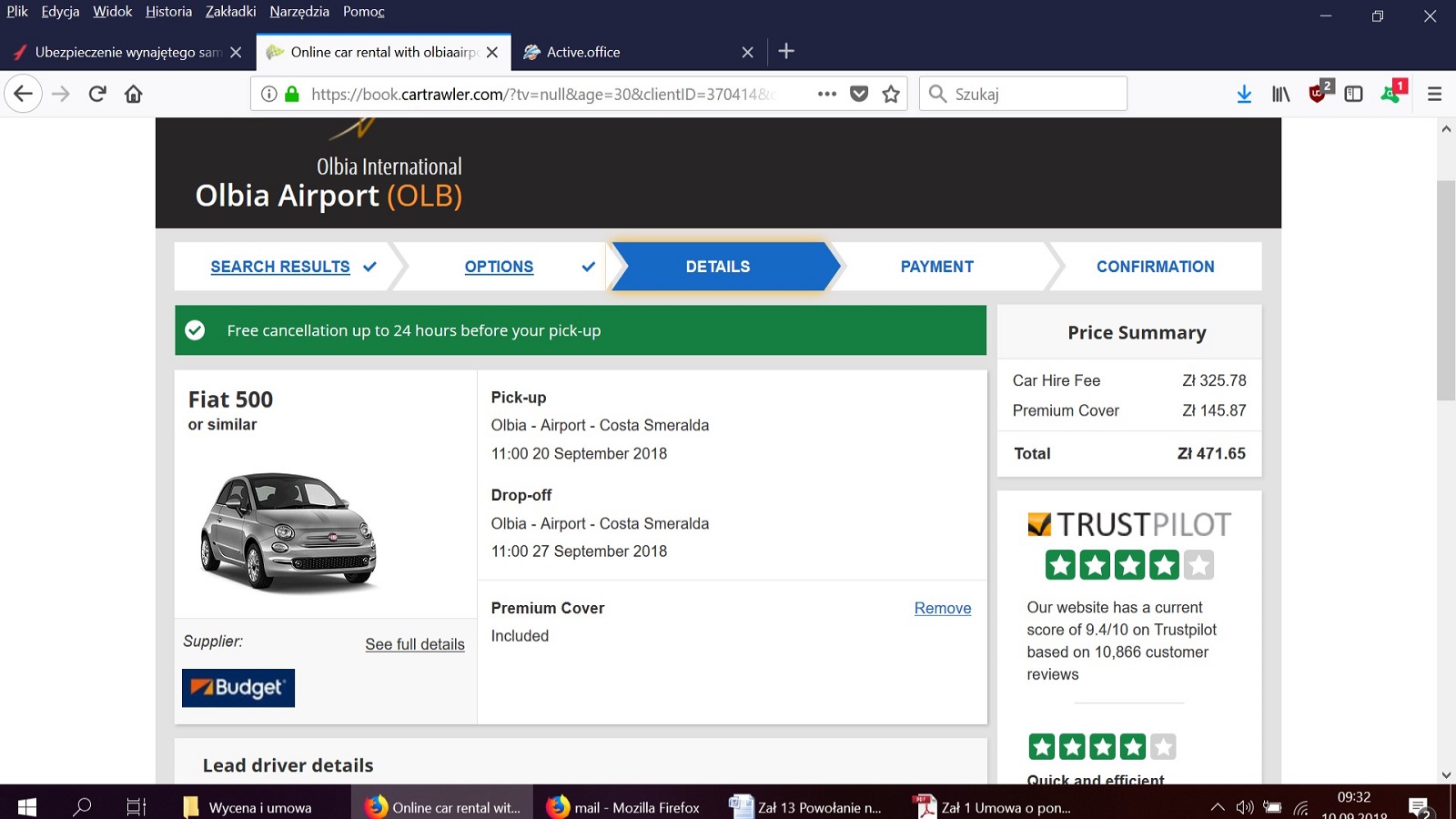This screenshot has width=1456, height=819.
Task: Close the Online car rental tab
Action: [x=492, y=53]
